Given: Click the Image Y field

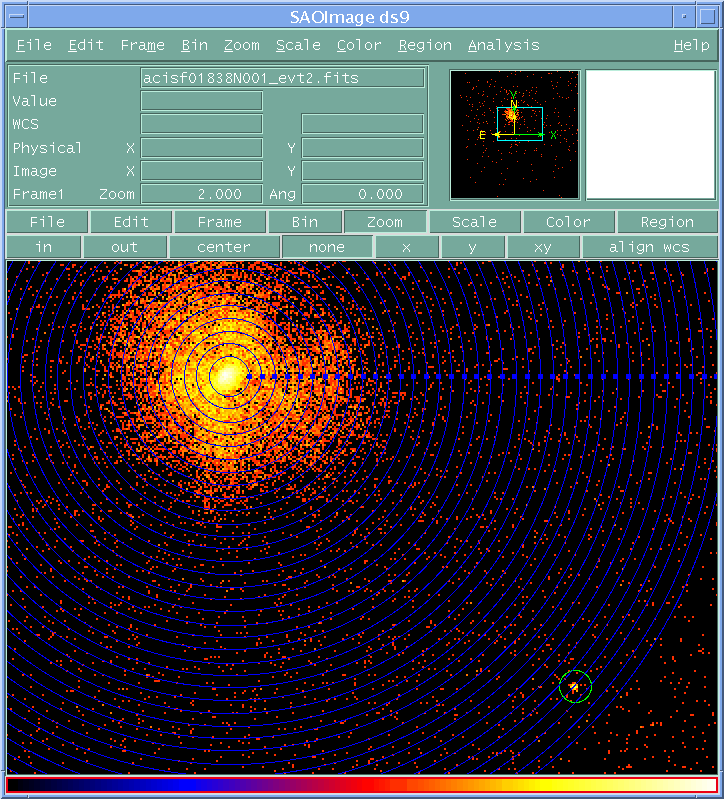Looking at the screenshot, I should 363,171.
